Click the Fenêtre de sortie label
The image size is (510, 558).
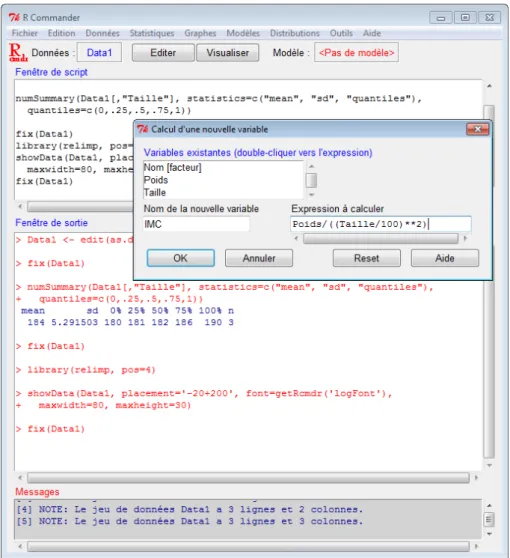(51, 223)
